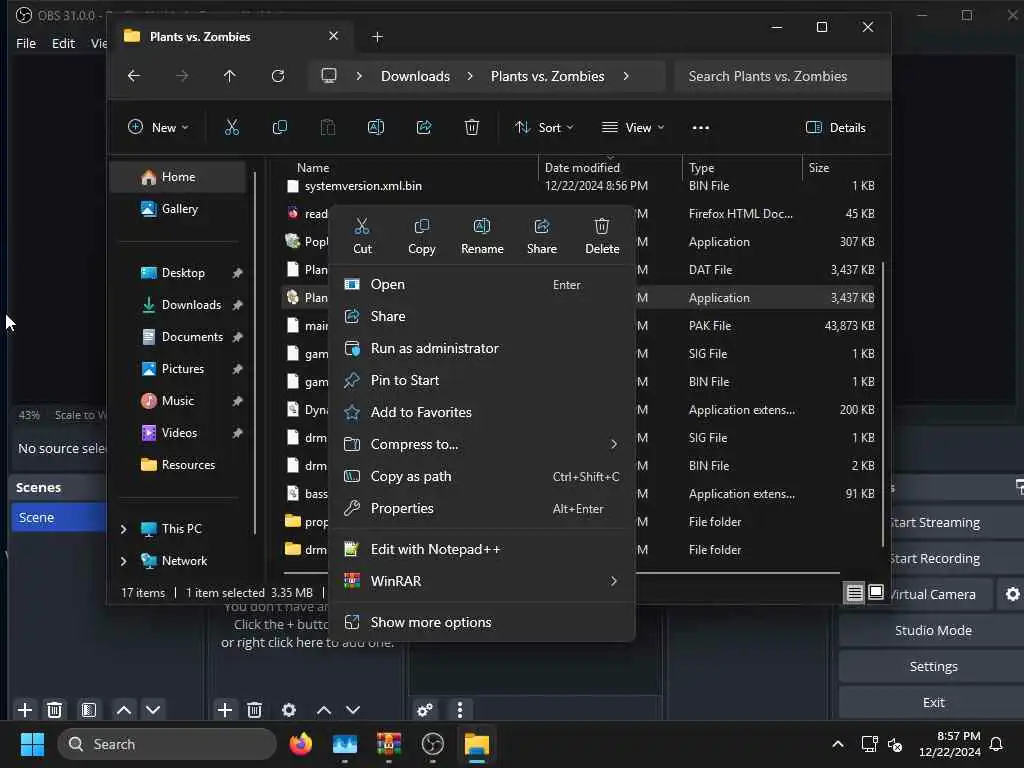1024x768 pixels.
Task: Refresh the Explorer folder view
Action: tap(278, 76)
